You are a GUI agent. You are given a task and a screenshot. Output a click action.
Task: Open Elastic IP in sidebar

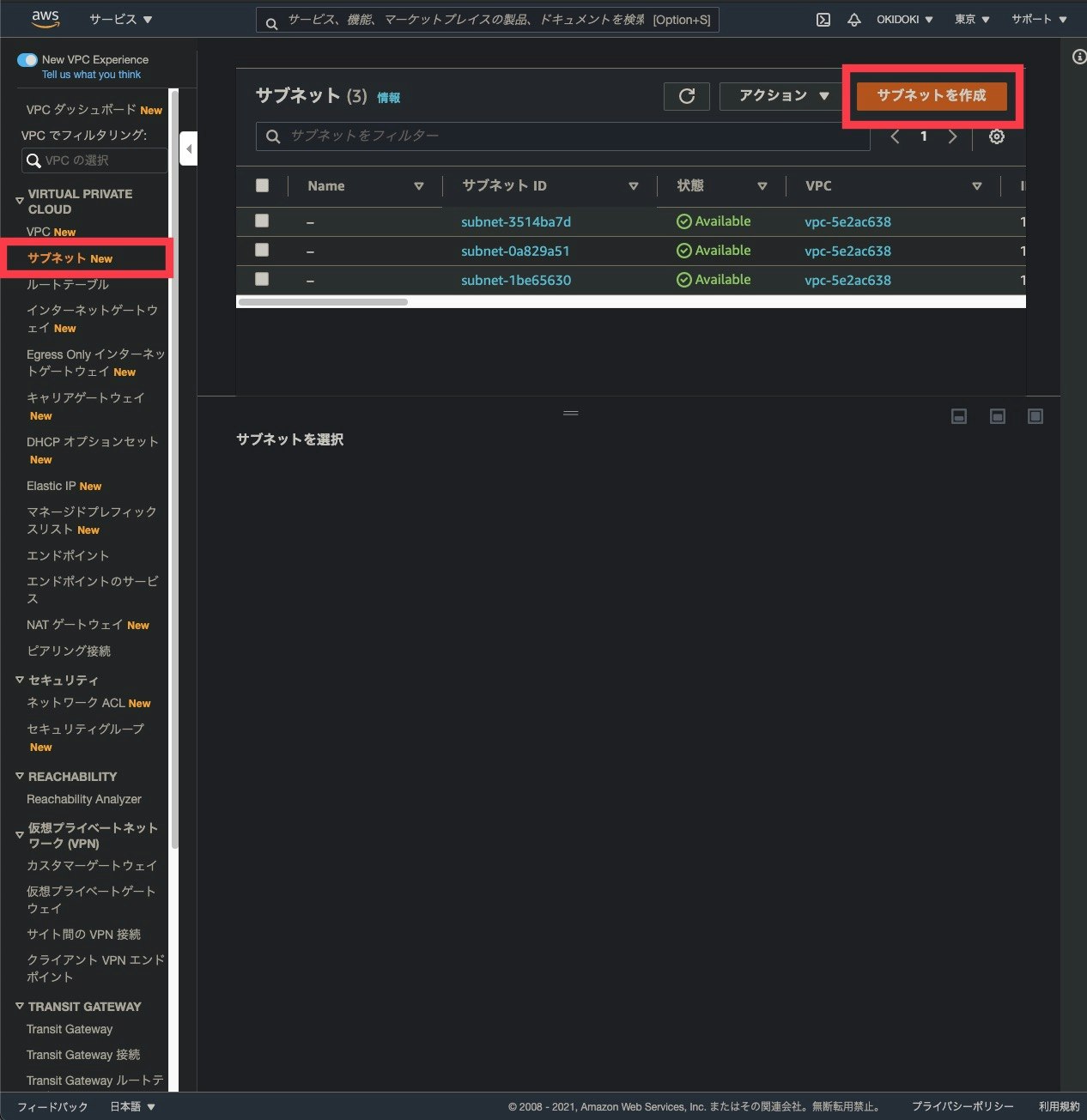pyautogui.click(x=51, y=486)
